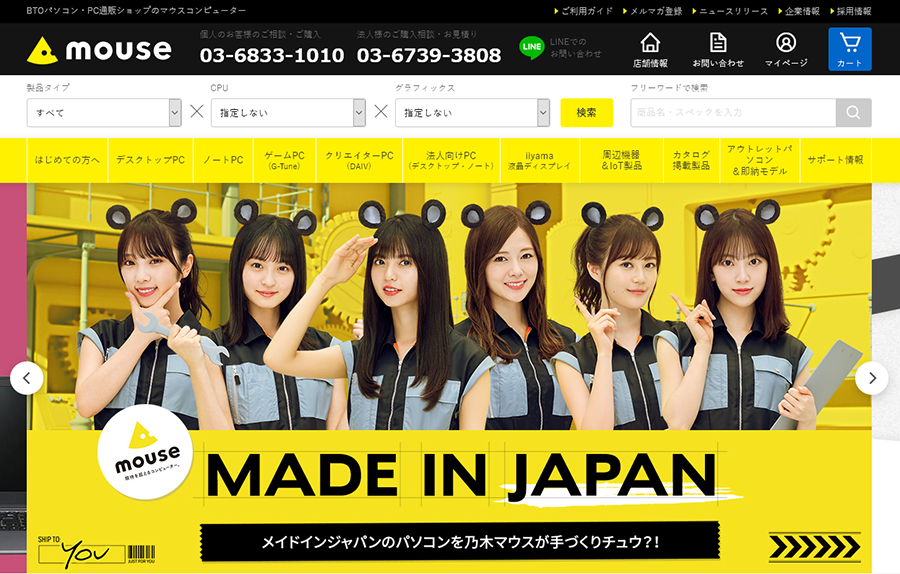Click phone number 03-6833-1010
This screenshot has height=574, width=900.
[x=272, y=55]
